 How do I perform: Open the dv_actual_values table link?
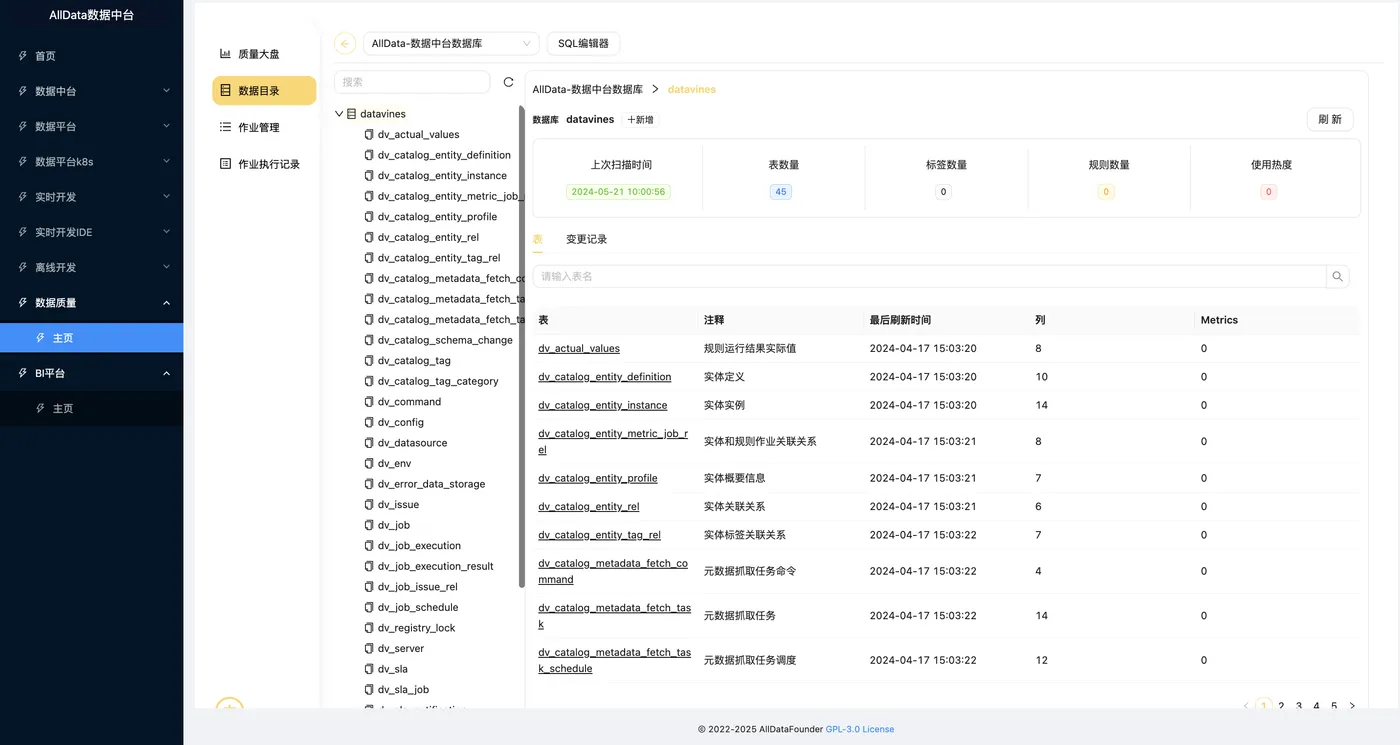point(579,349)
